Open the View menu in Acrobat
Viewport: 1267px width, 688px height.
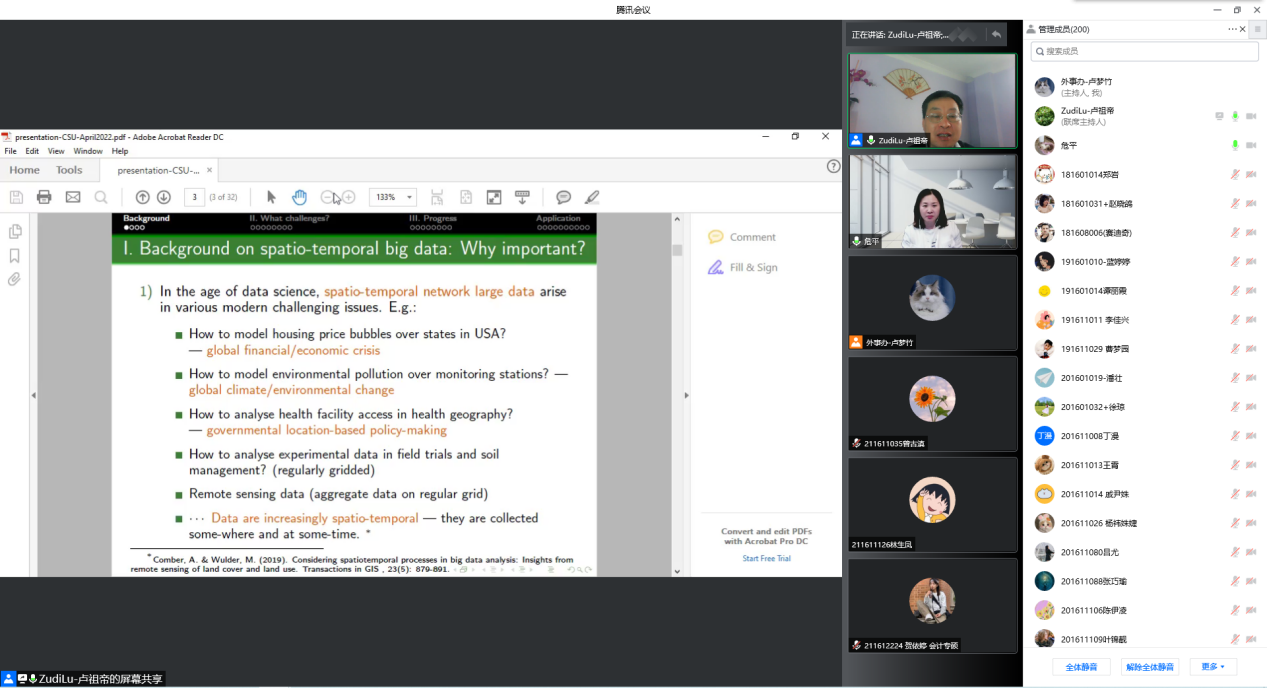(56, 151)
